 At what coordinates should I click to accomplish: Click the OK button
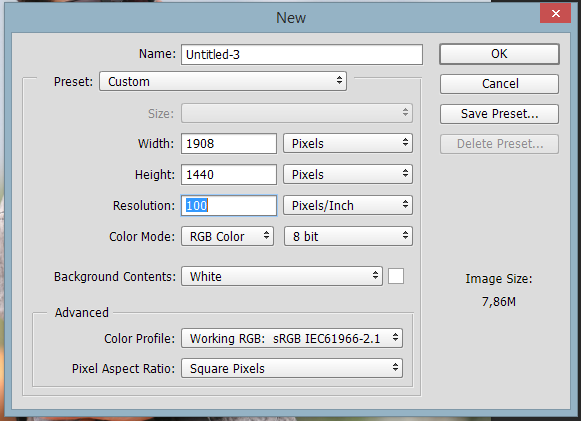(499, 54)
